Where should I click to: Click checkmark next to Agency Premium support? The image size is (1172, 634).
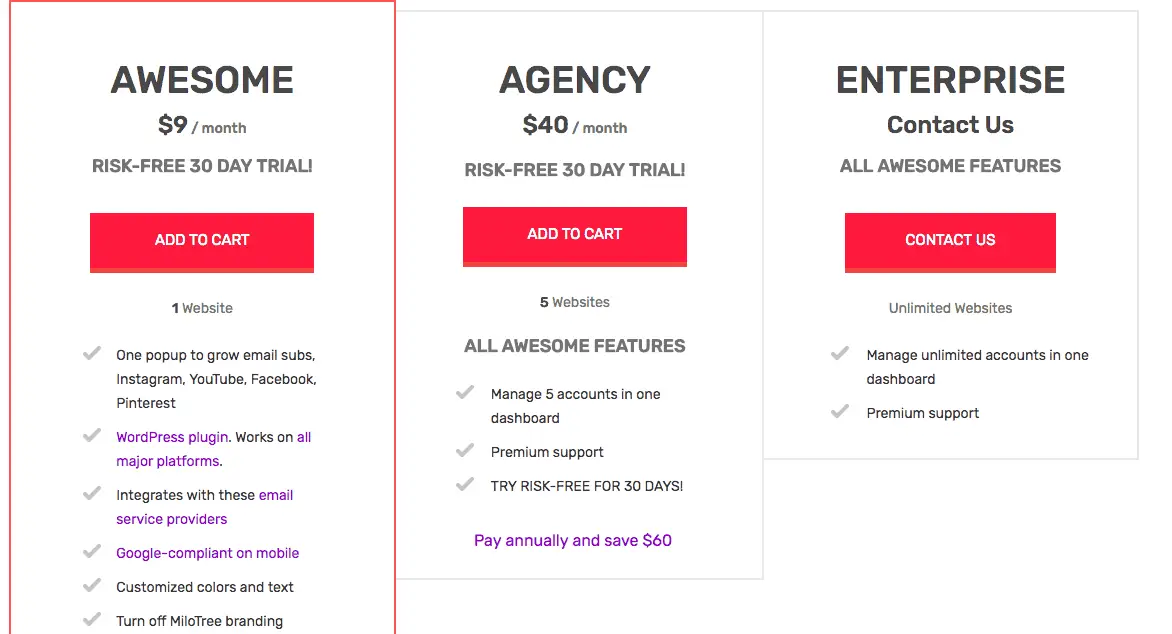point(465,450)
